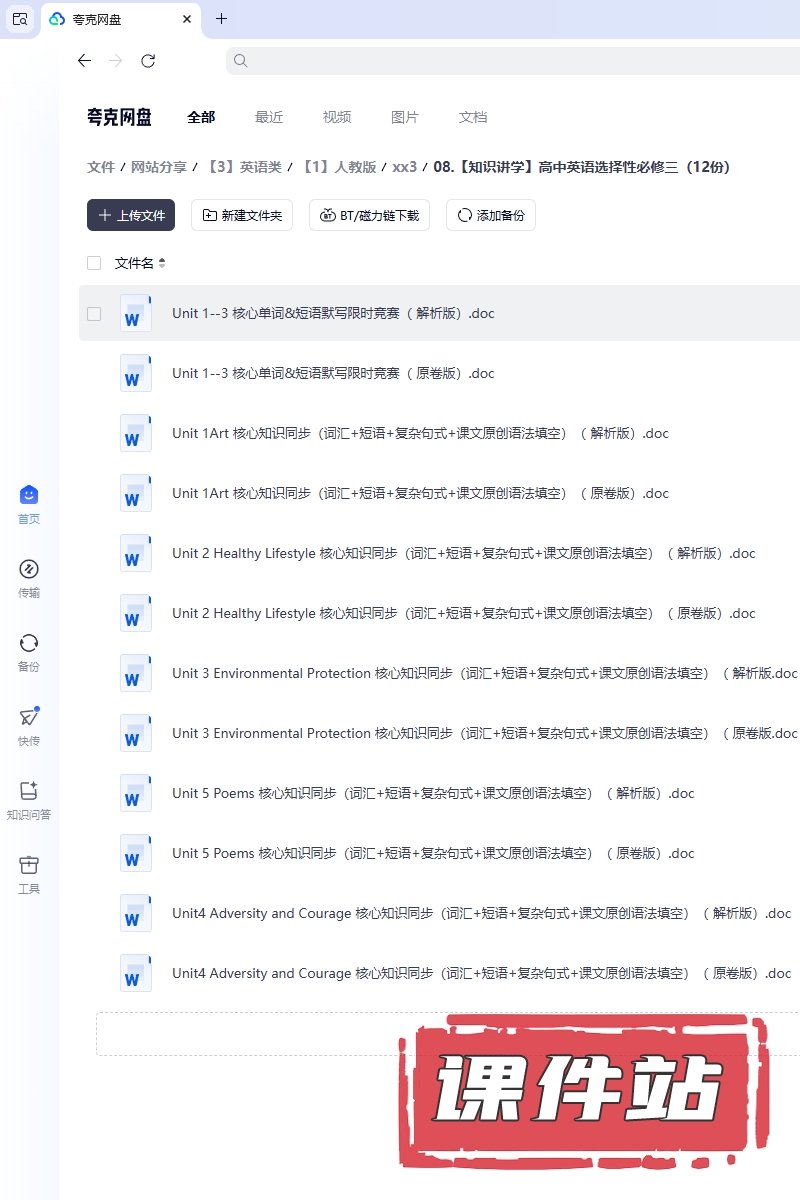Open the 快传 quick transfer icon
The width and height of the screenshot is (800, 1200).
coord(29,717)
